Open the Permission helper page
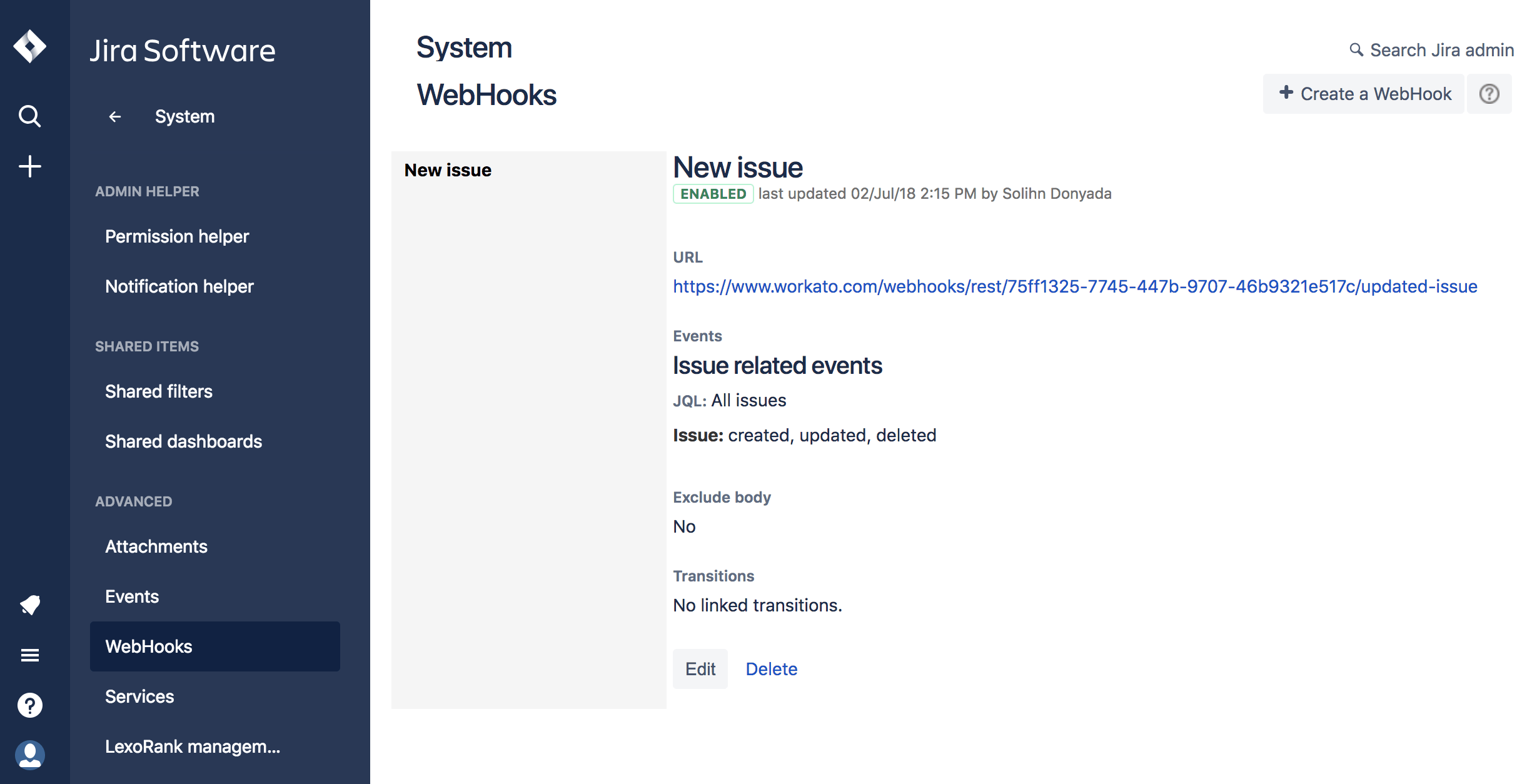 pyautogui.click(x=177, y=236)
